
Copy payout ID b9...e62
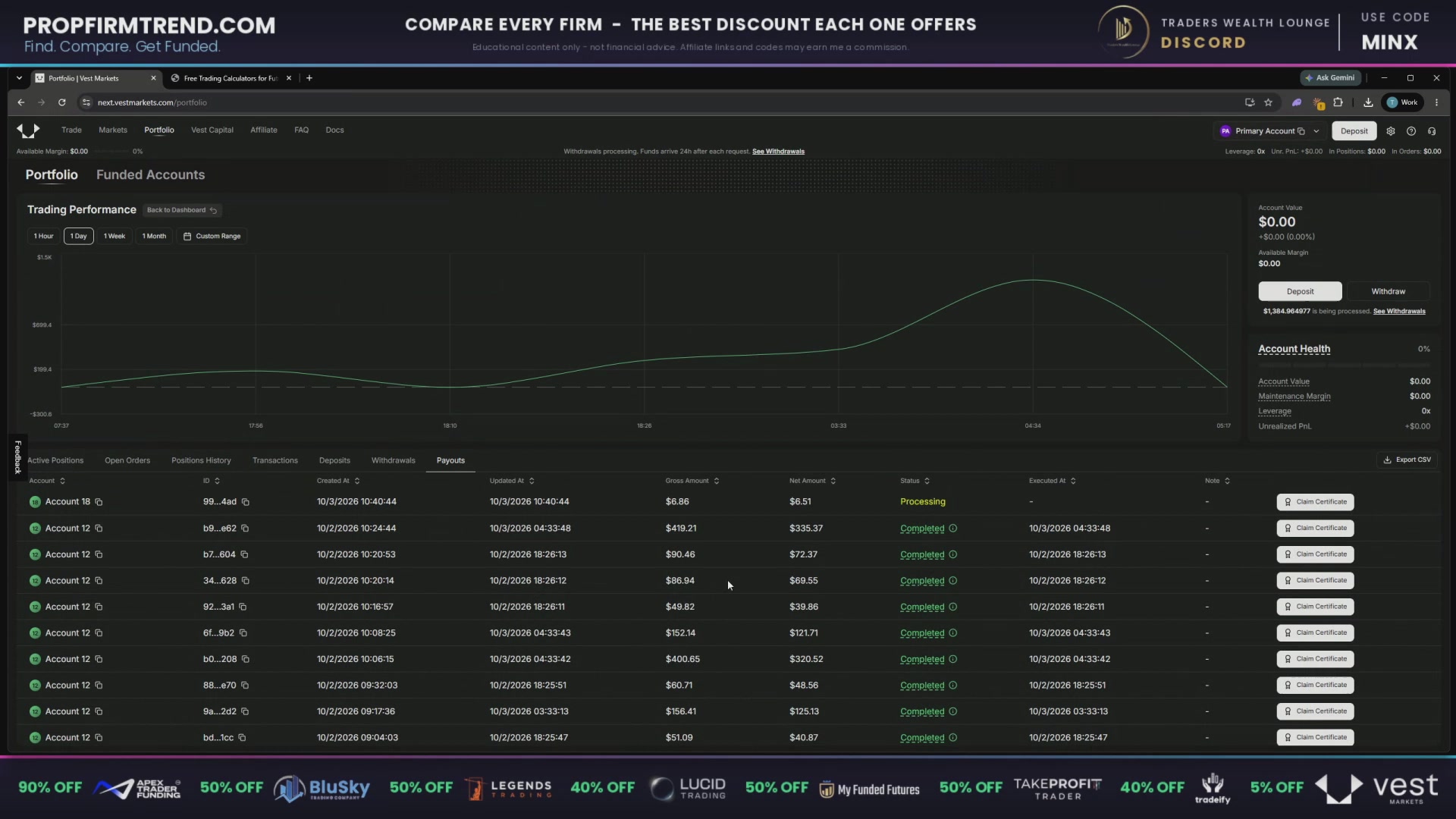click(x=245, y=529)
